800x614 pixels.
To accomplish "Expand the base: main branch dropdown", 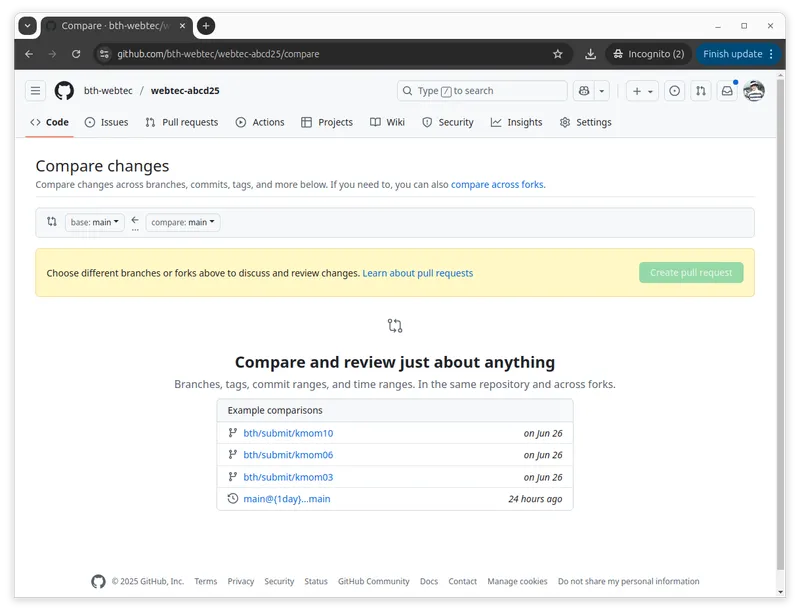I will pyautogui.click(x=95, y=222).
